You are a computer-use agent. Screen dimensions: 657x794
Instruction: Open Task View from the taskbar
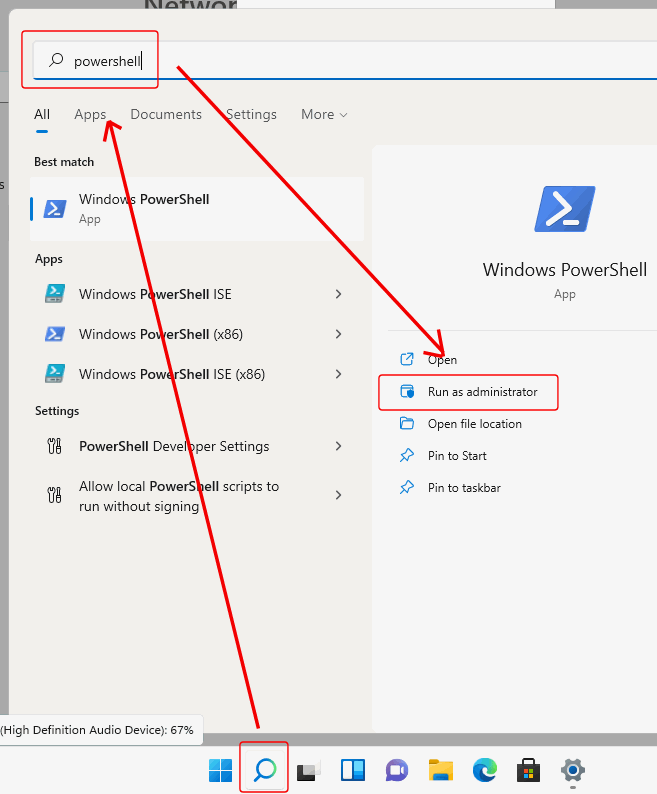(x=308, y=771)
